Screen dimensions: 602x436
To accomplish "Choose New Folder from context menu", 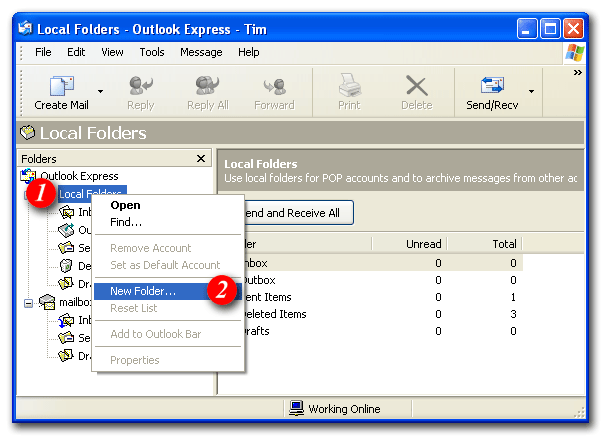I will click(143, 291).
